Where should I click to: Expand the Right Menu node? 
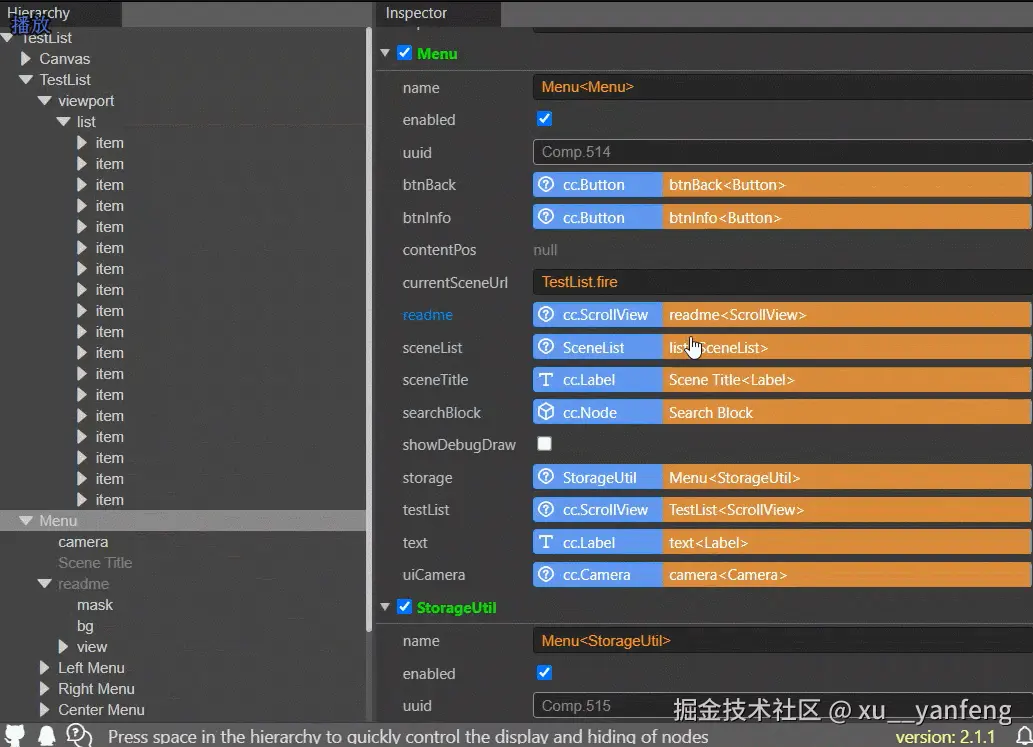(x=44, y=689)
